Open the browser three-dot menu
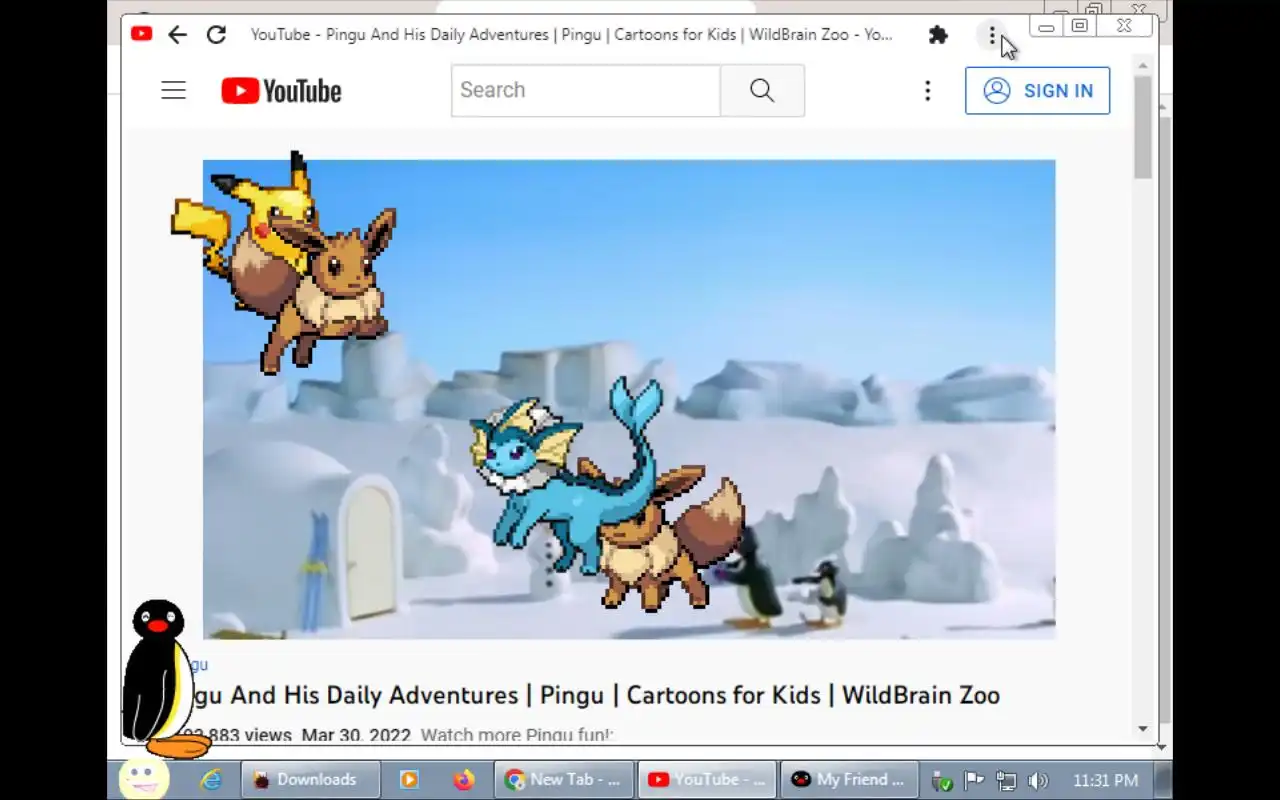1280x800 pixels. coord(992,35)
